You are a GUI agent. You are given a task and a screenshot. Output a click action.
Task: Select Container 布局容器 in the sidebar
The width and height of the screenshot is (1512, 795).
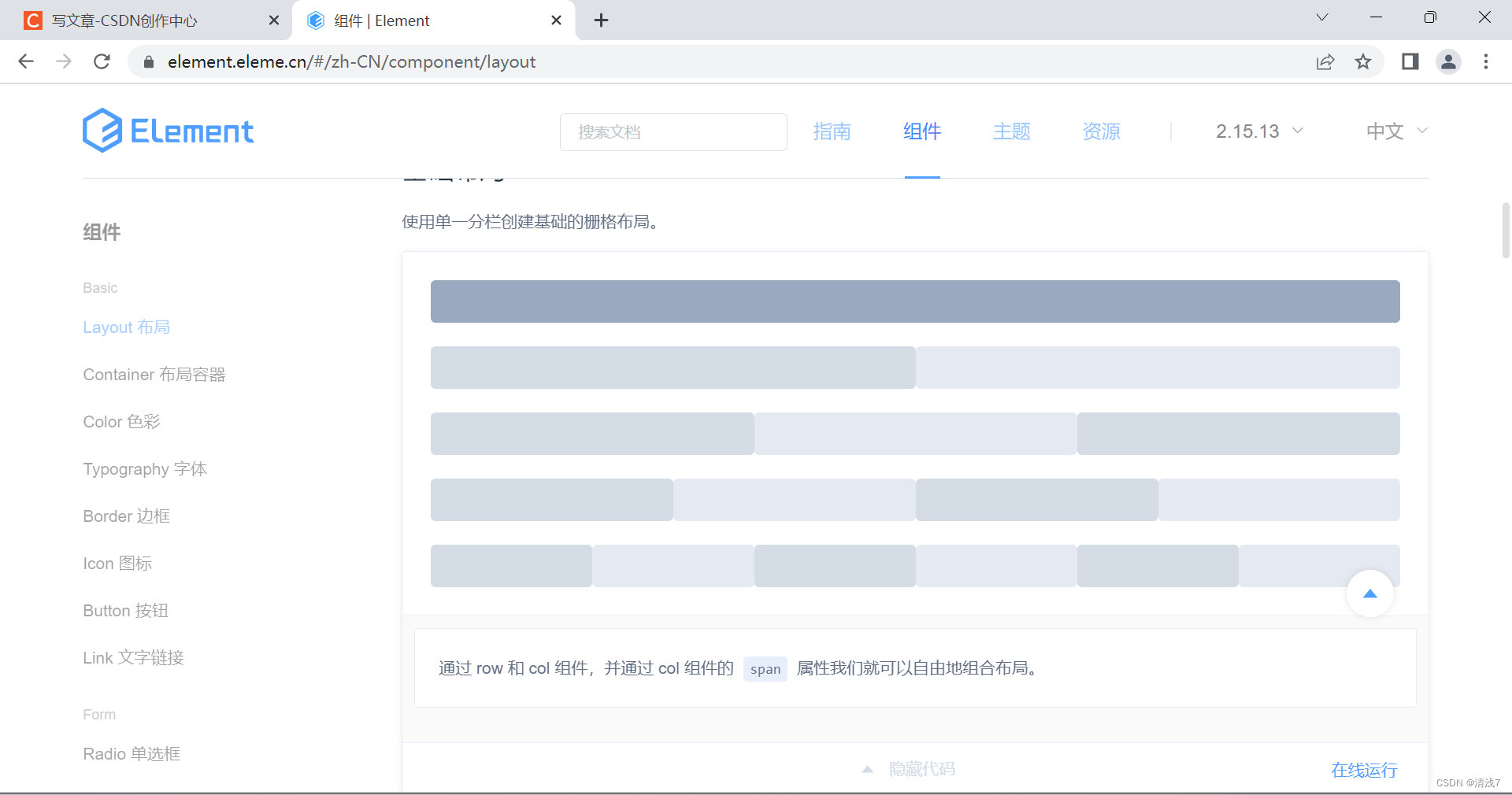[154, 374]
